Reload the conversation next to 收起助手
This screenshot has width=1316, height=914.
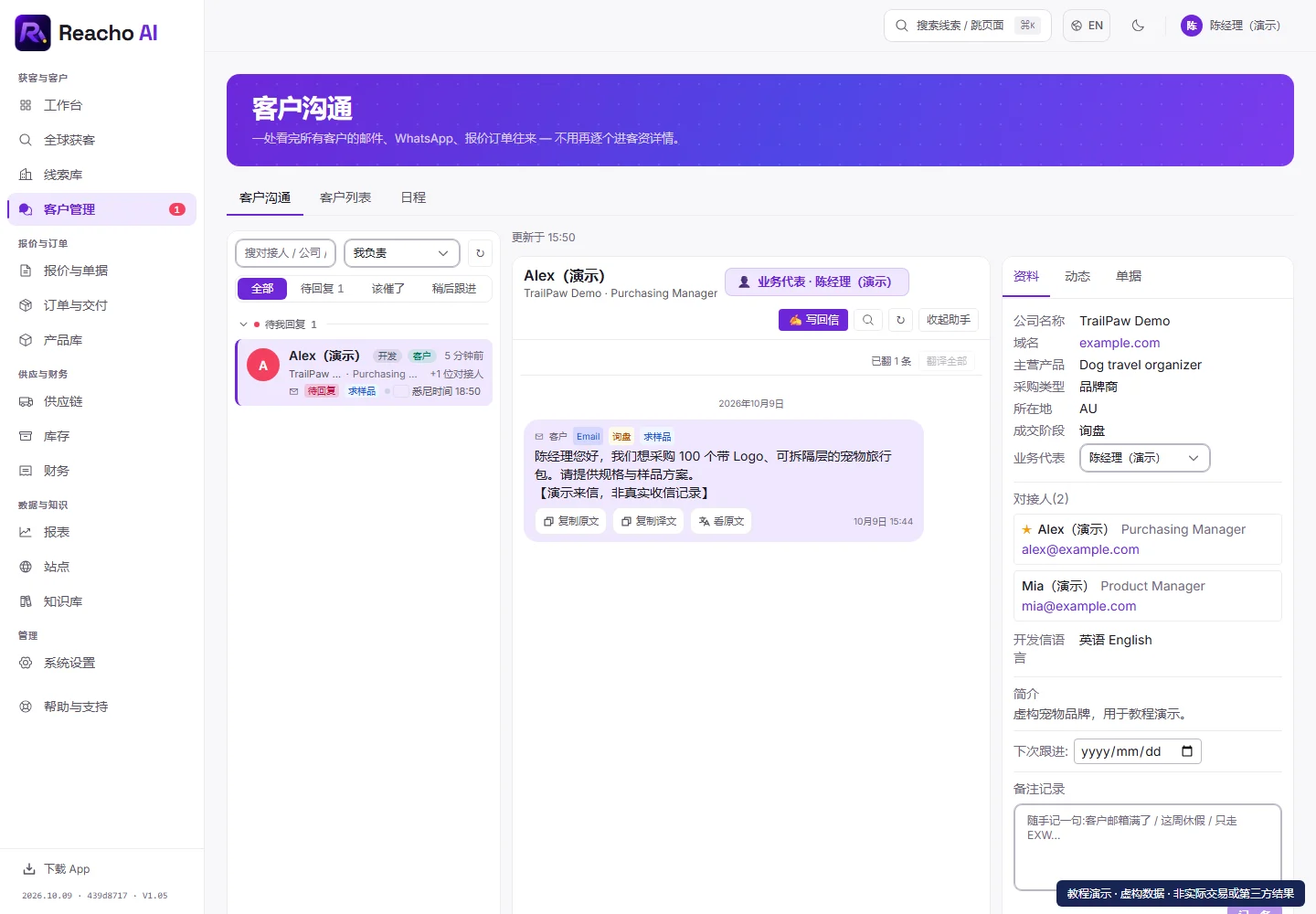900,320
